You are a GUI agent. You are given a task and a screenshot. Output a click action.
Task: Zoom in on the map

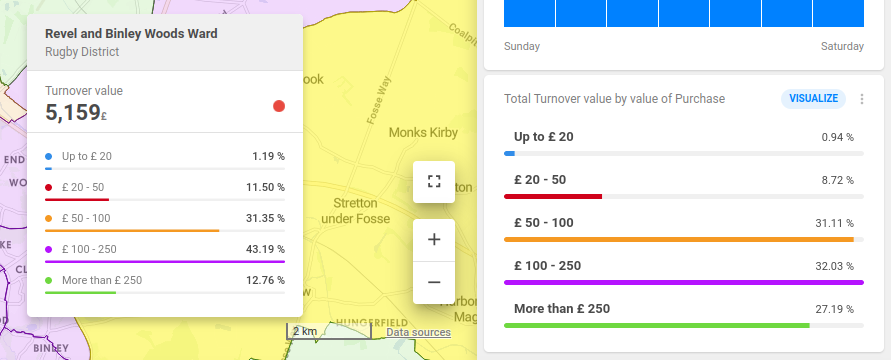point(434,240)
